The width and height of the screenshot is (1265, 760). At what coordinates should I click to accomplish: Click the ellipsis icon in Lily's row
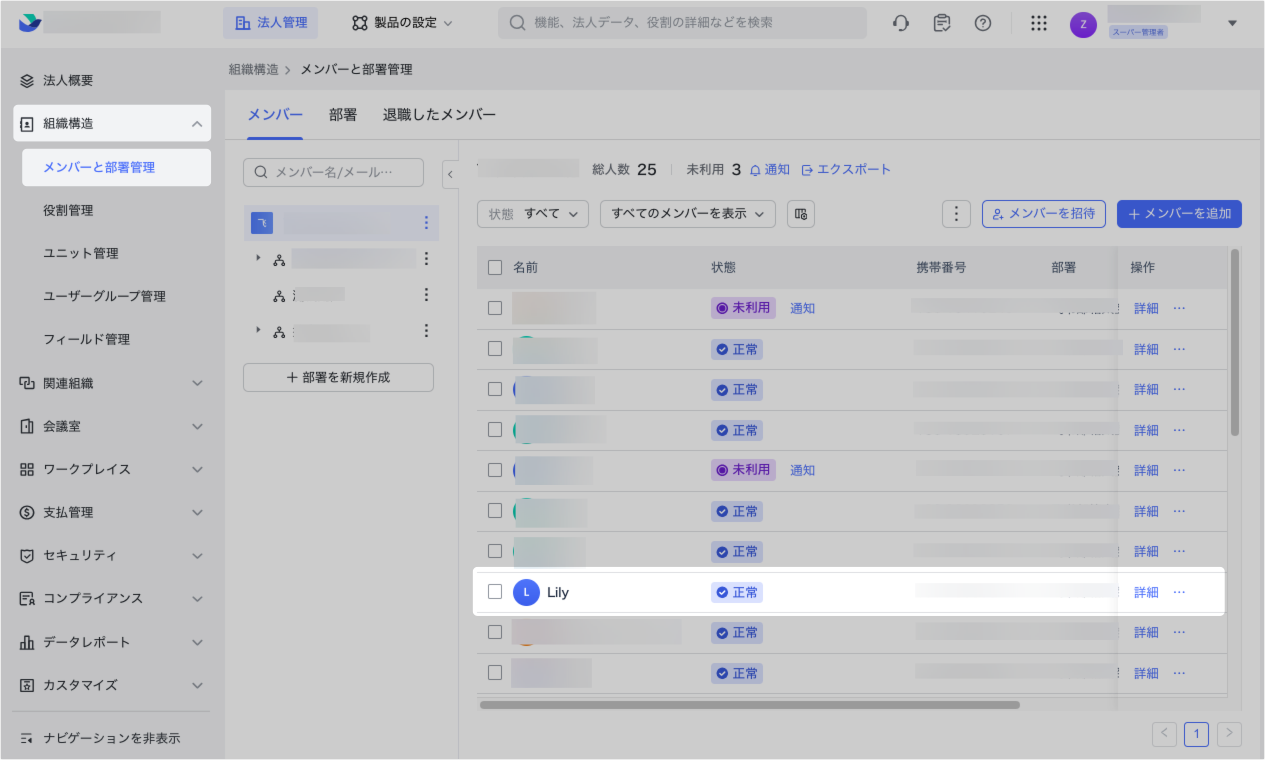pos(1179,592)
